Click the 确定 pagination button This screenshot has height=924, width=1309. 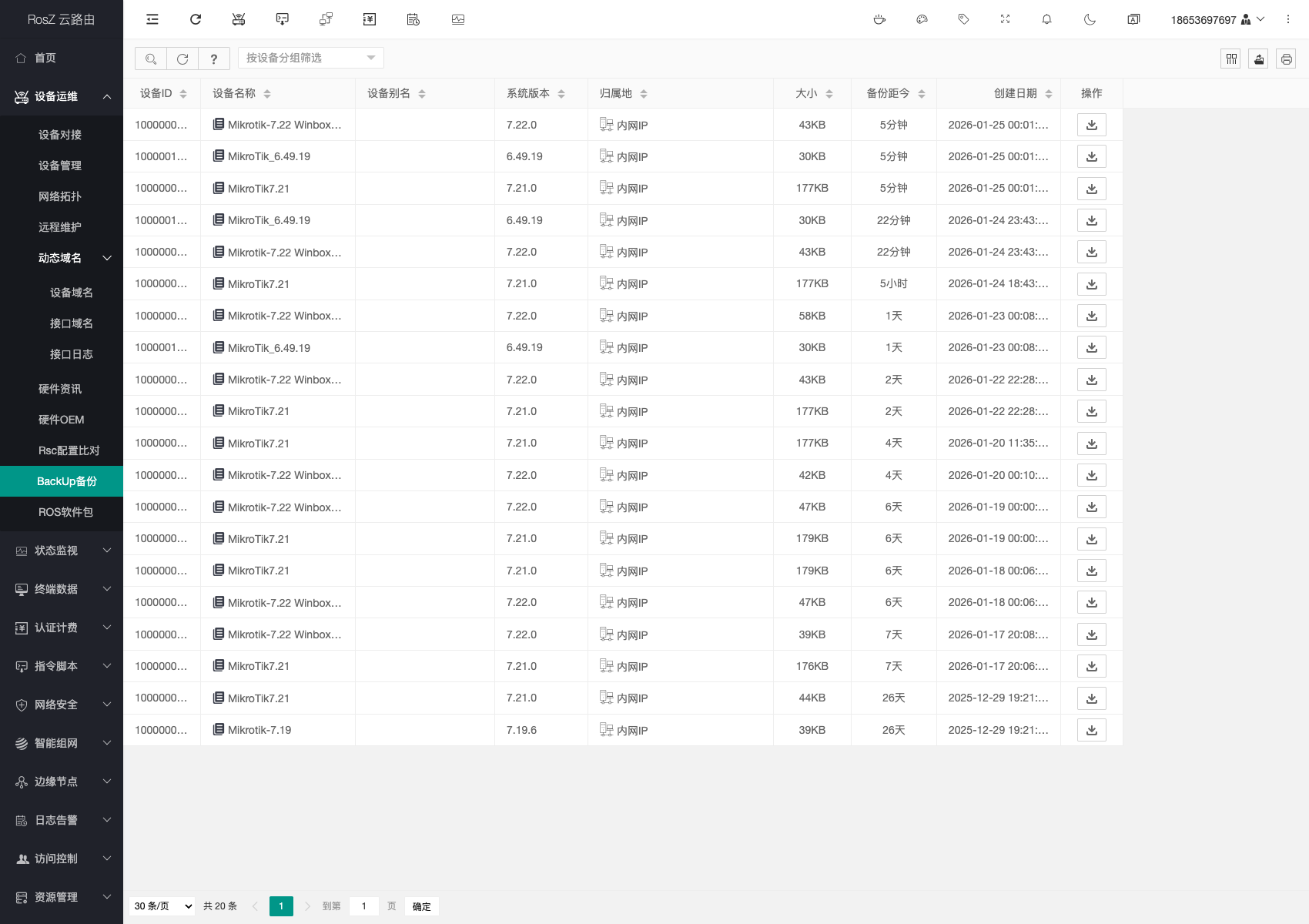coord(421,906)
